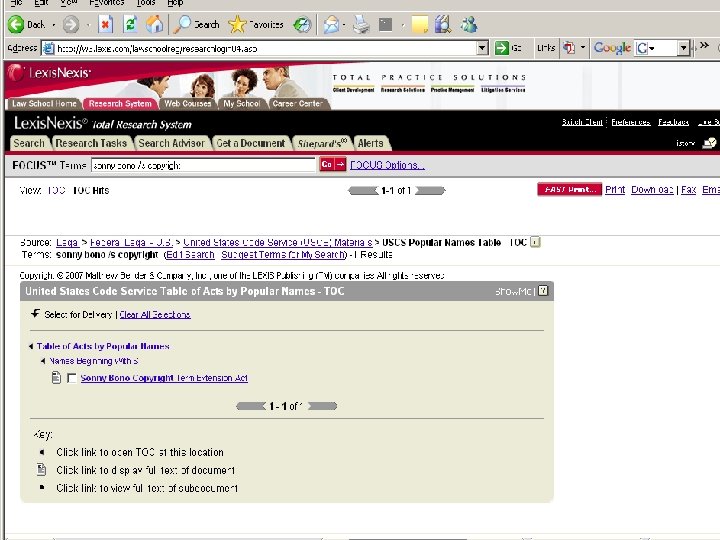Open the Favorites menu
Viewport: 720px width, 540px height.
pos(106,3)
